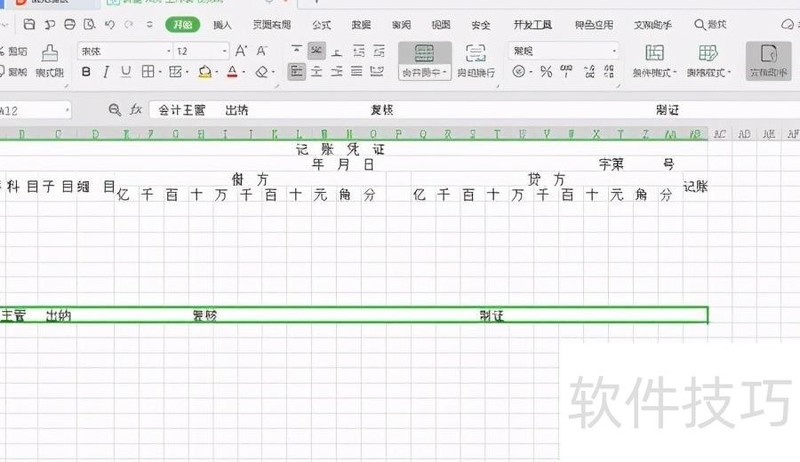
Task: Click the Save icon in quick access toolbar
Action: click(x=29, y=24)
